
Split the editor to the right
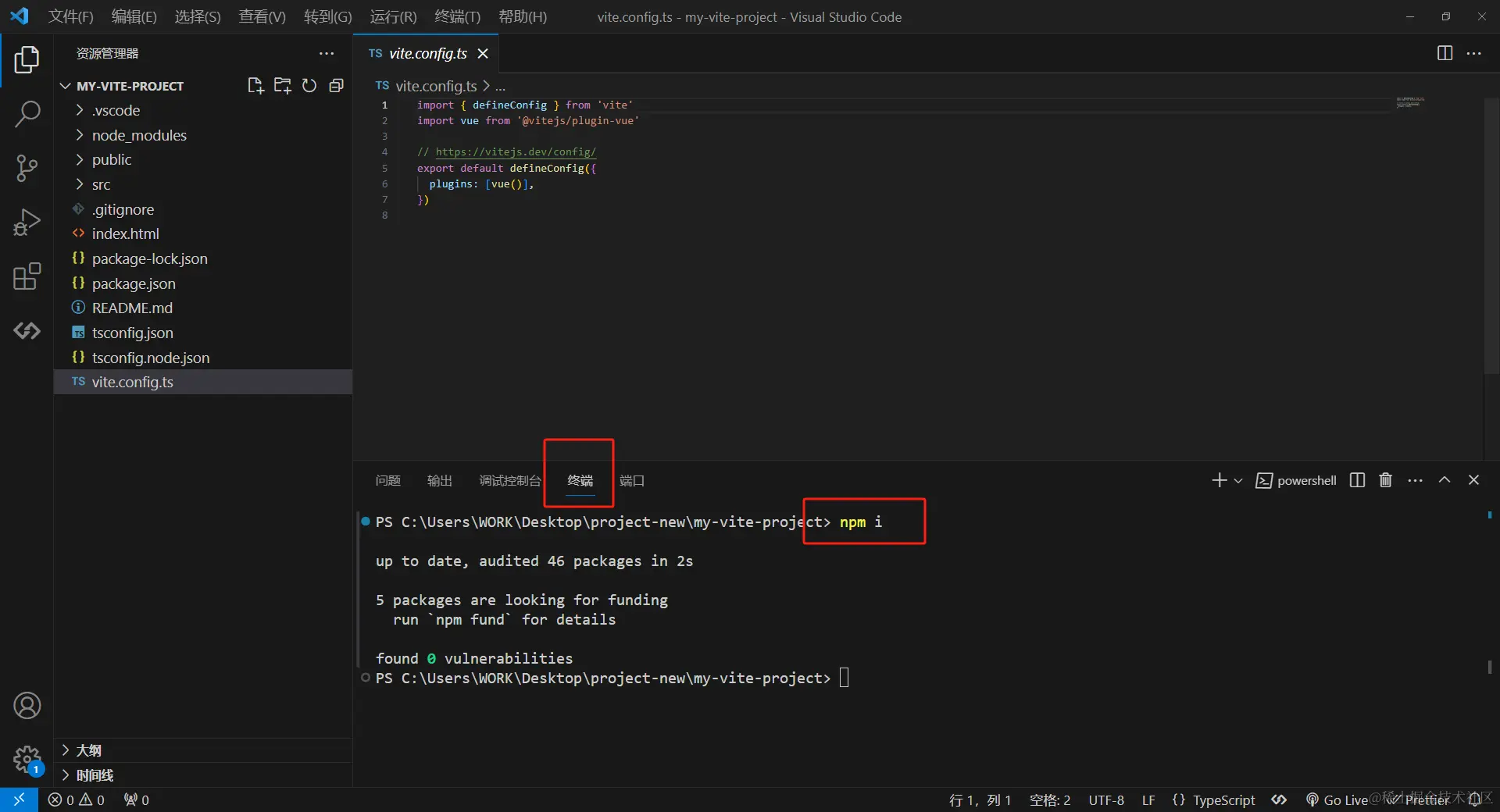1445,53
